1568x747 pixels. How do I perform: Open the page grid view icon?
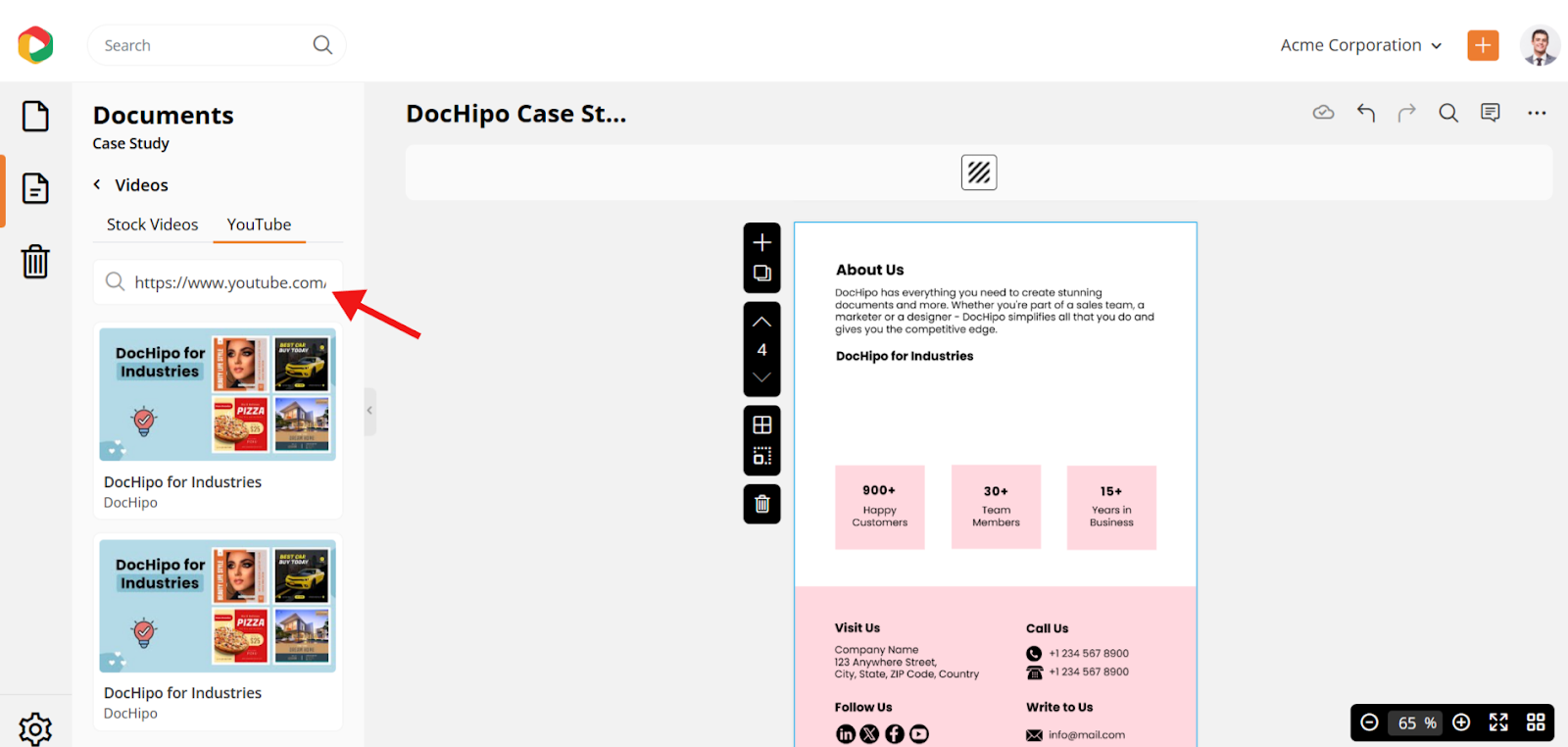1536,722
